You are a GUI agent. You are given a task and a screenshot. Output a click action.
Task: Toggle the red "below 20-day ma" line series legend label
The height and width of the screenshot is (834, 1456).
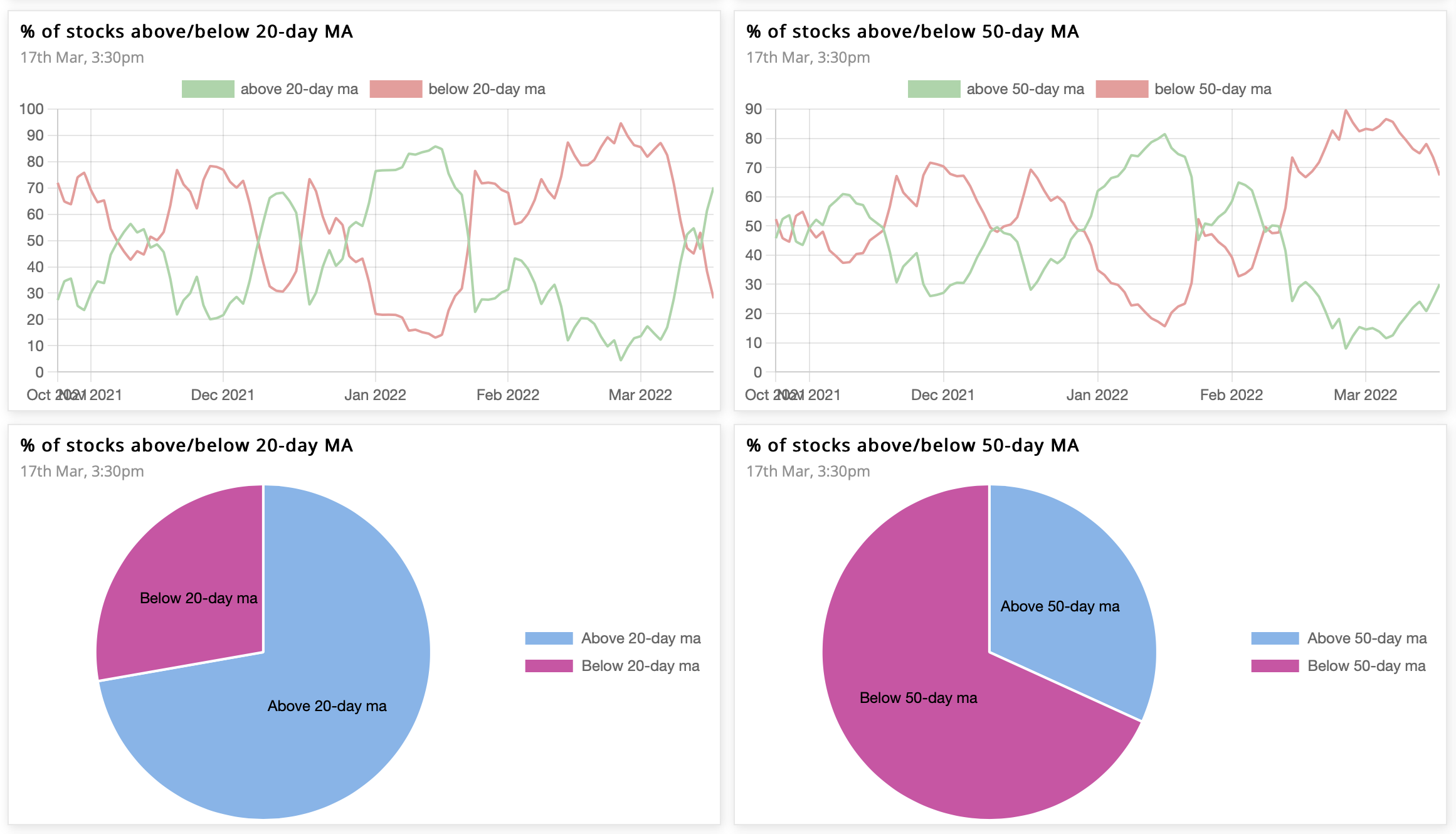point(487,89)
